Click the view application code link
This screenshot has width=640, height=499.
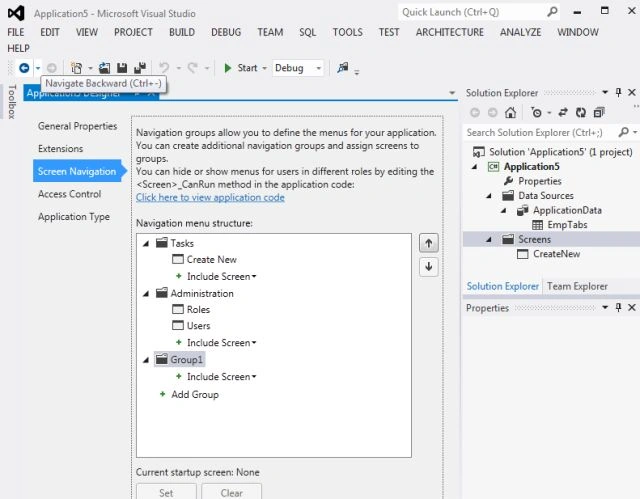[x=210, y=197]
